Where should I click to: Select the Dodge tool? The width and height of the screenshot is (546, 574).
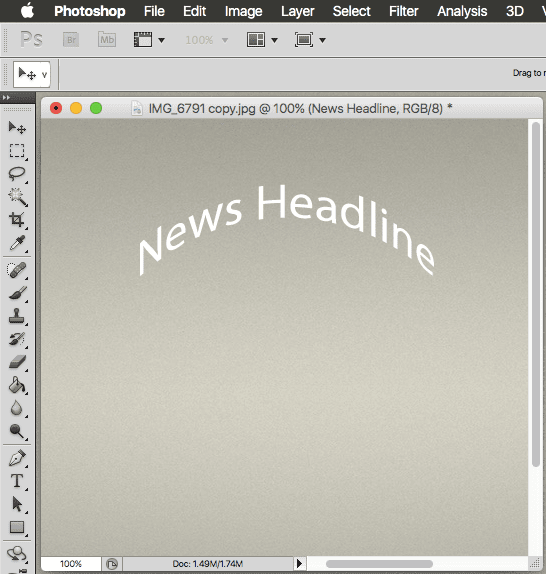(17, 431)
